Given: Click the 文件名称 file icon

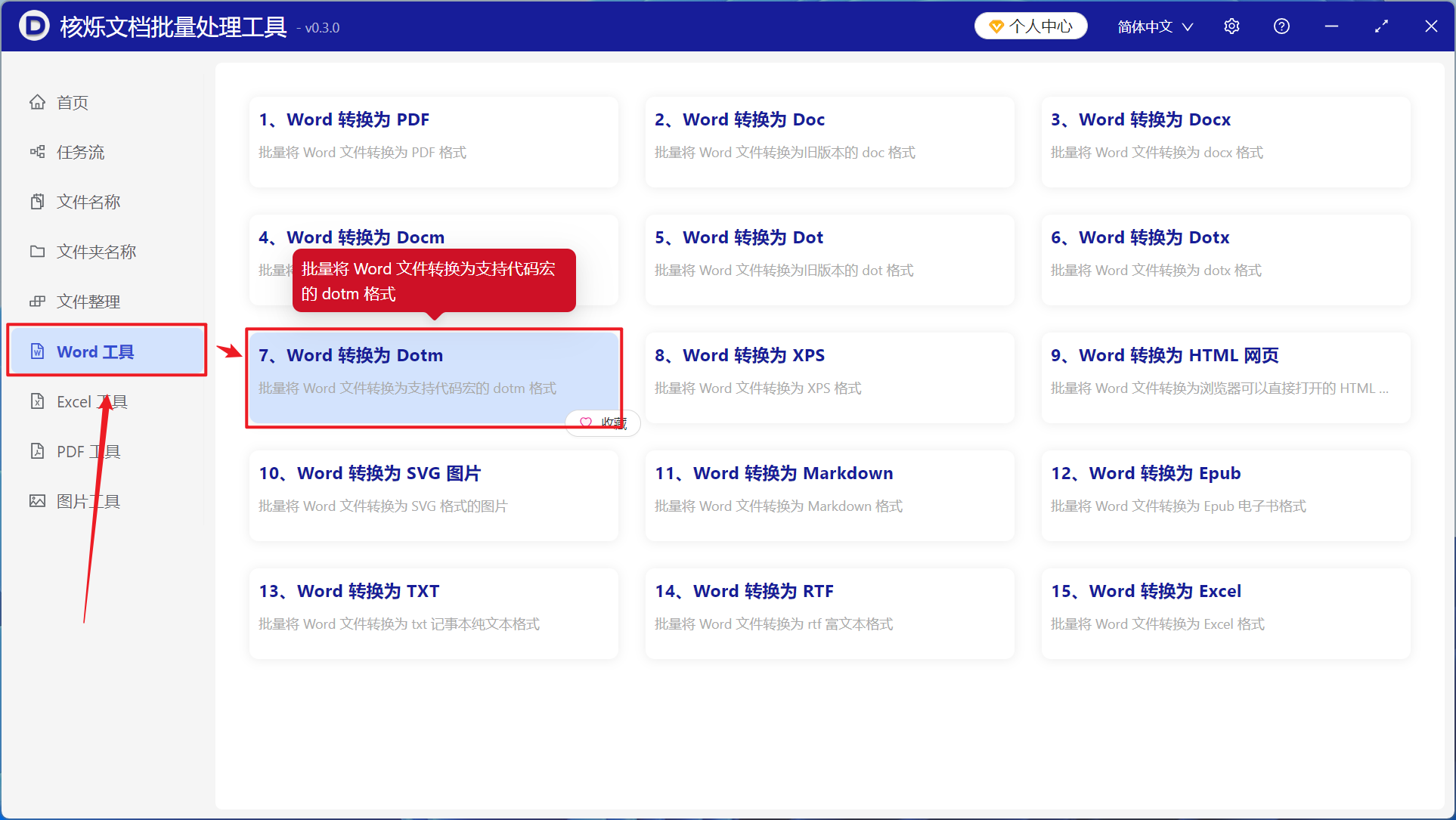Looking at the screenshot, I should pos(37,202).
